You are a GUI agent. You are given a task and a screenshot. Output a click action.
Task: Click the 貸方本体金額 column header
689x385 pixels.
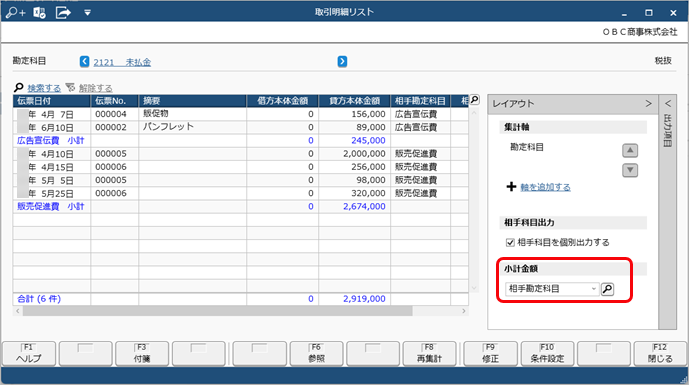[x=355, y=101]
